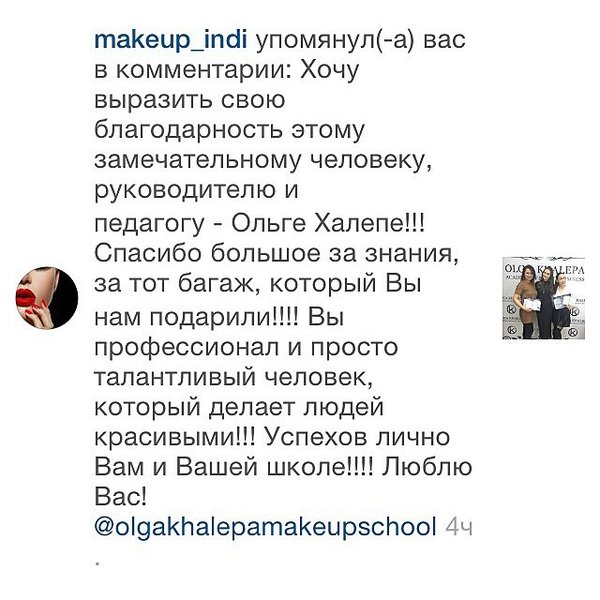Tap the OLGA KHALEPA banner text in thumbnail
The image size is (600, 600).
coord(543,269)
